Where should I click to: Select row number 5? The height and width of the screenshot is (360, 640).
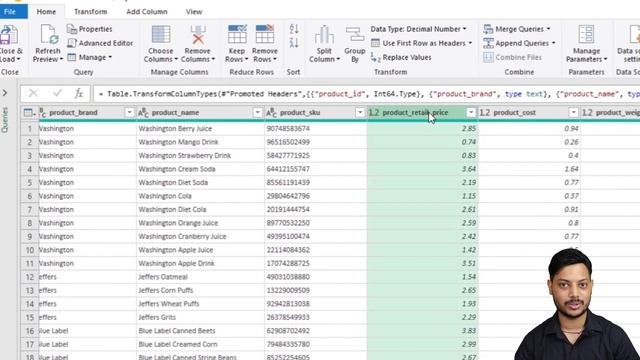tap(29, 182)
